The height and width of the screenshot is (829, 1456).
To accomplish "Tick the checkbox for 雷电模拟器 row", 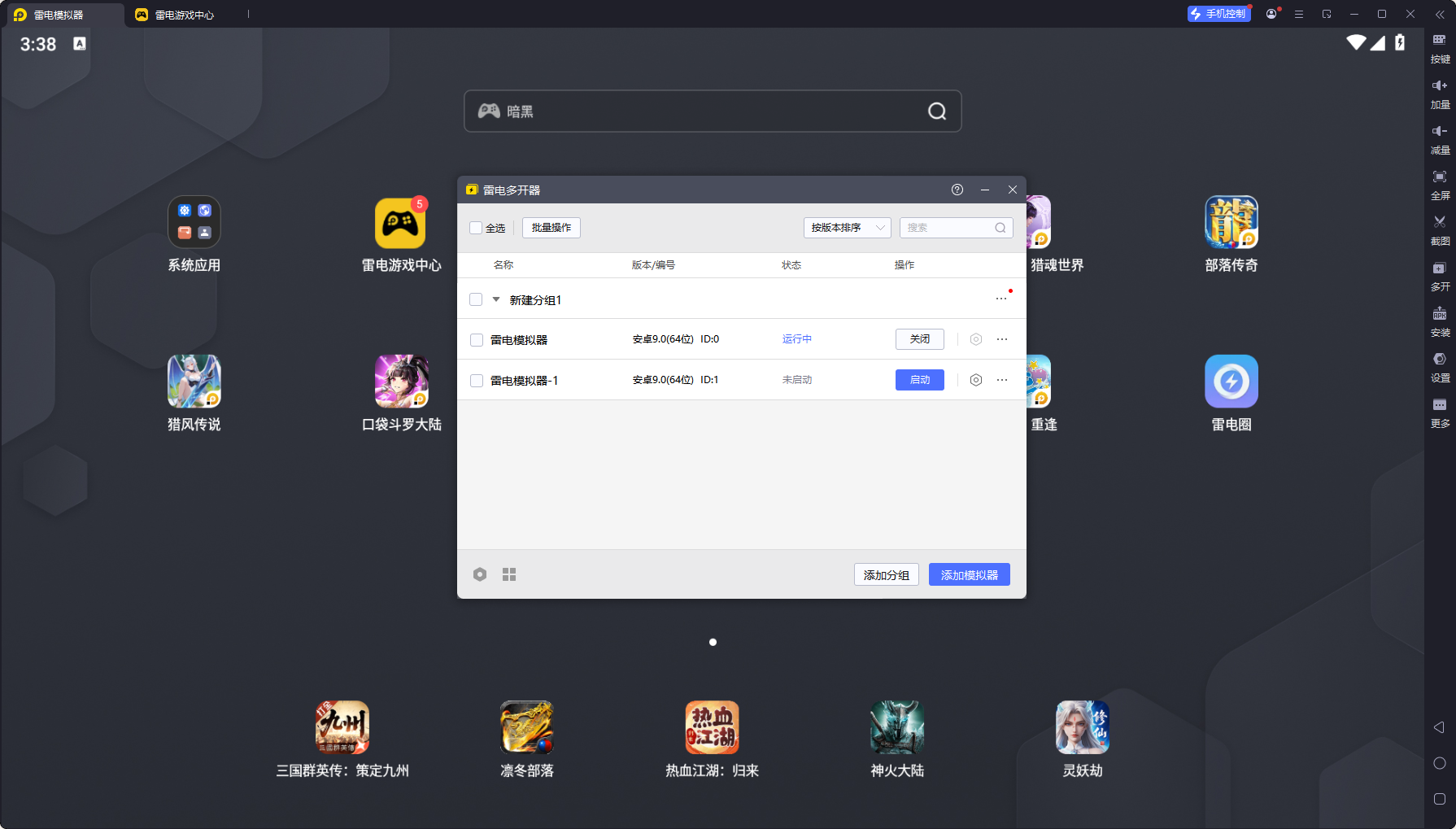I will pos(477,340).
